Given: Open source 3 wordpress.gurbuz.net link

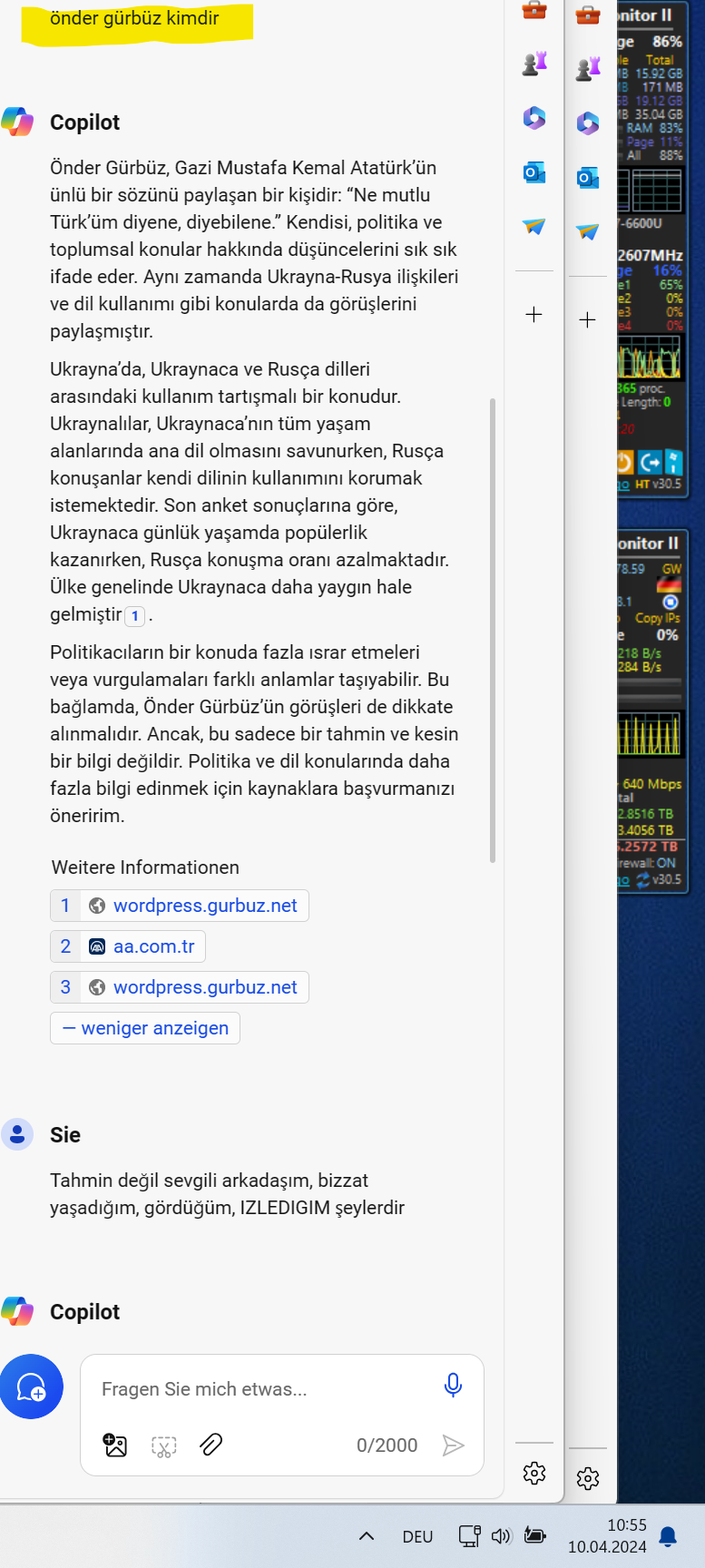Looking at the screenshot, I should coord(180,987).
